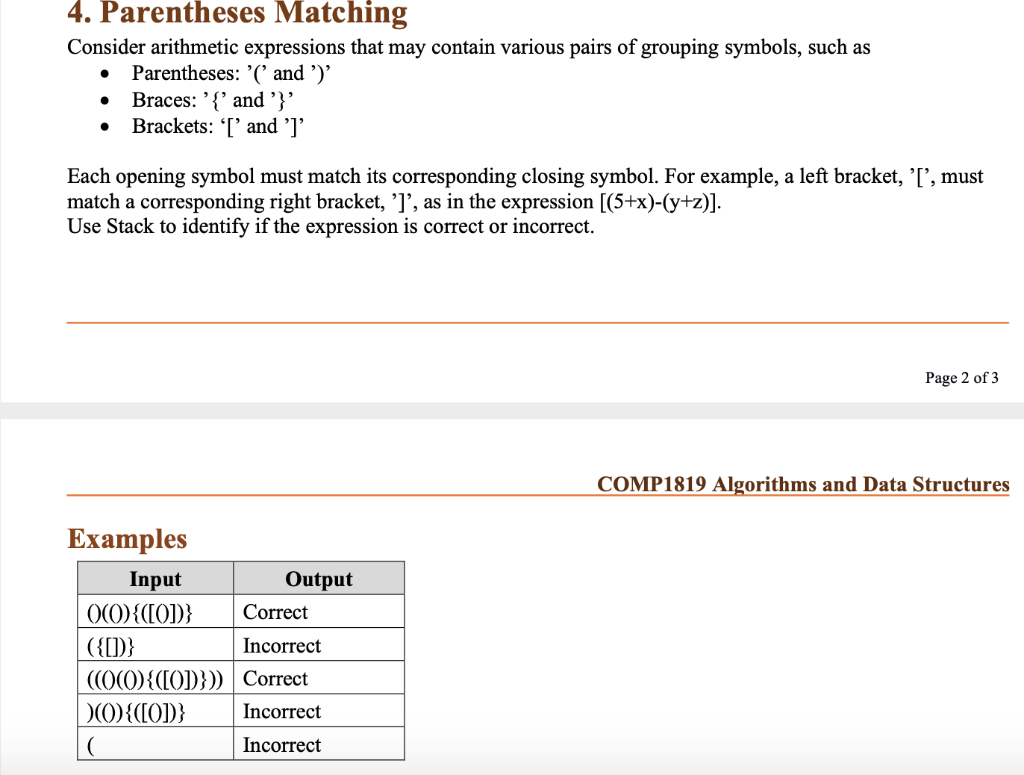1024x775 pixels.
Task: Select the Parentheses bullet point
Action: (231, 73)
